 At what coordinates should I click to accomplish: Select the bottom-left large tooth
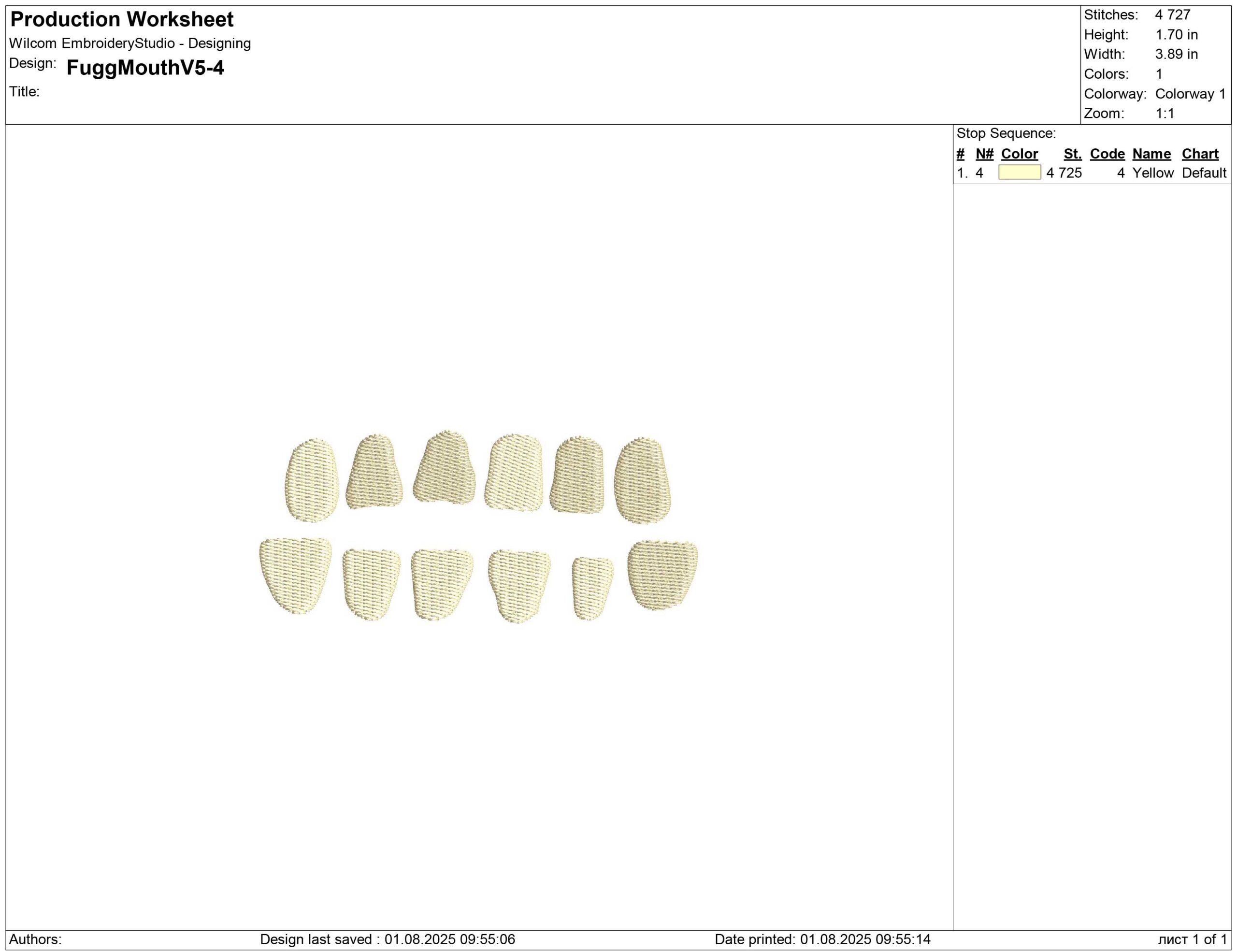point(295,575)
